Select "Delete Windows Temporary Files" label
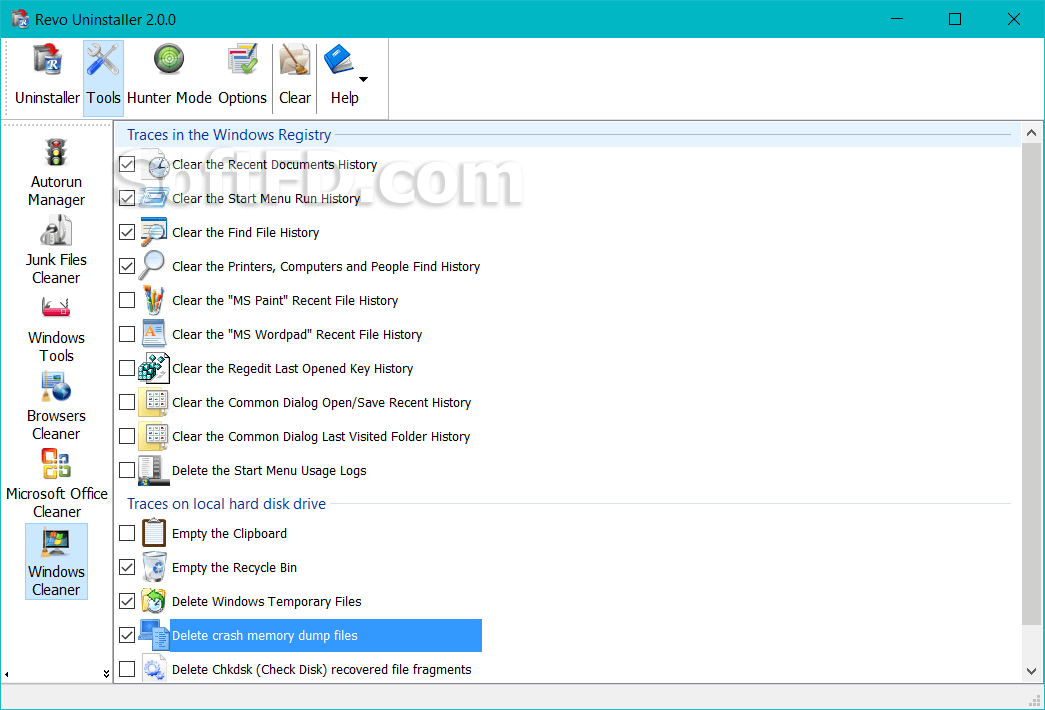This screenshot has width=1045, height=710. click(x=267, y=601)
